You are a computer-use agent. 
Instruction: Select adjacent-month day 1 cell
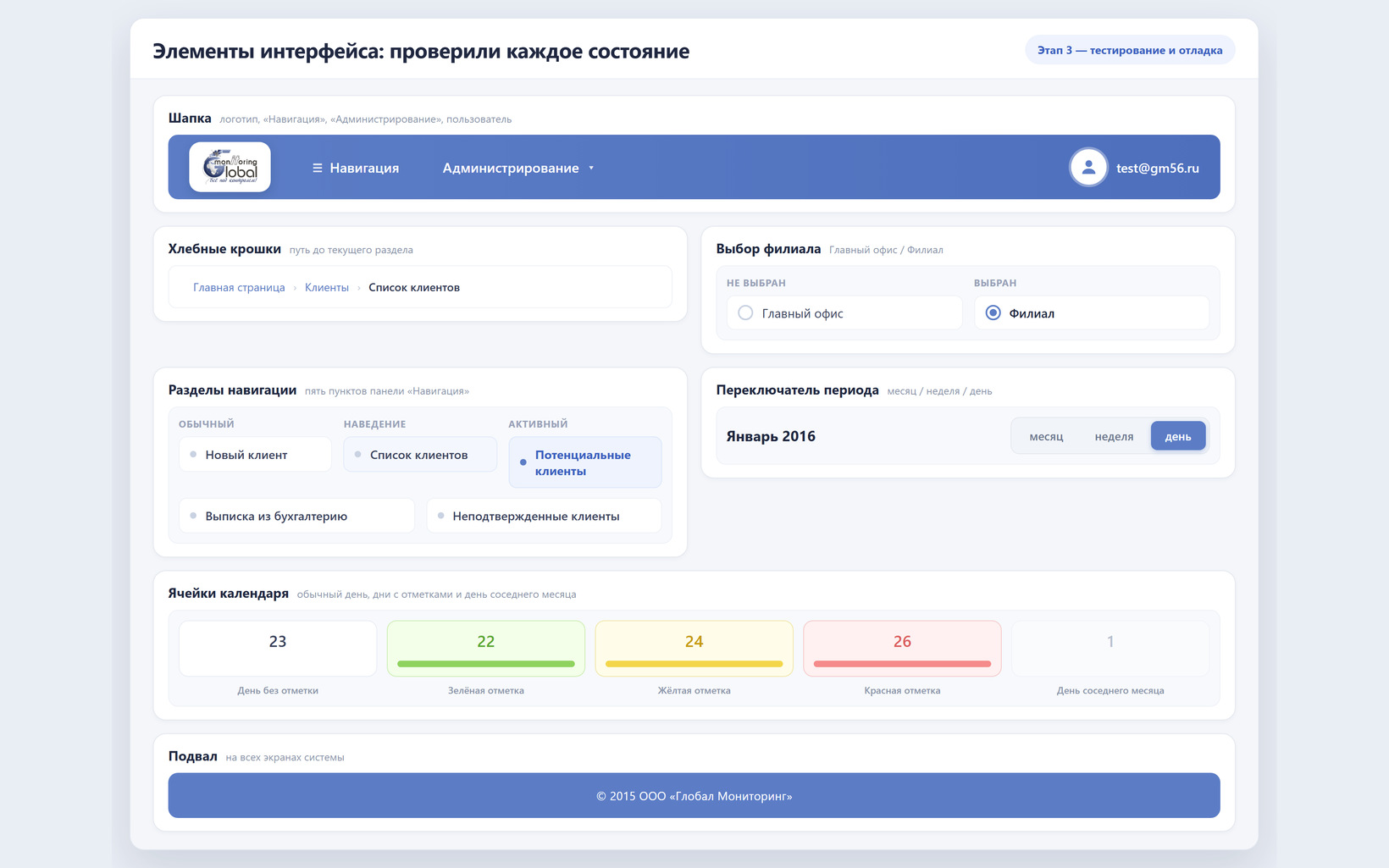click(x=1110, y=649)
